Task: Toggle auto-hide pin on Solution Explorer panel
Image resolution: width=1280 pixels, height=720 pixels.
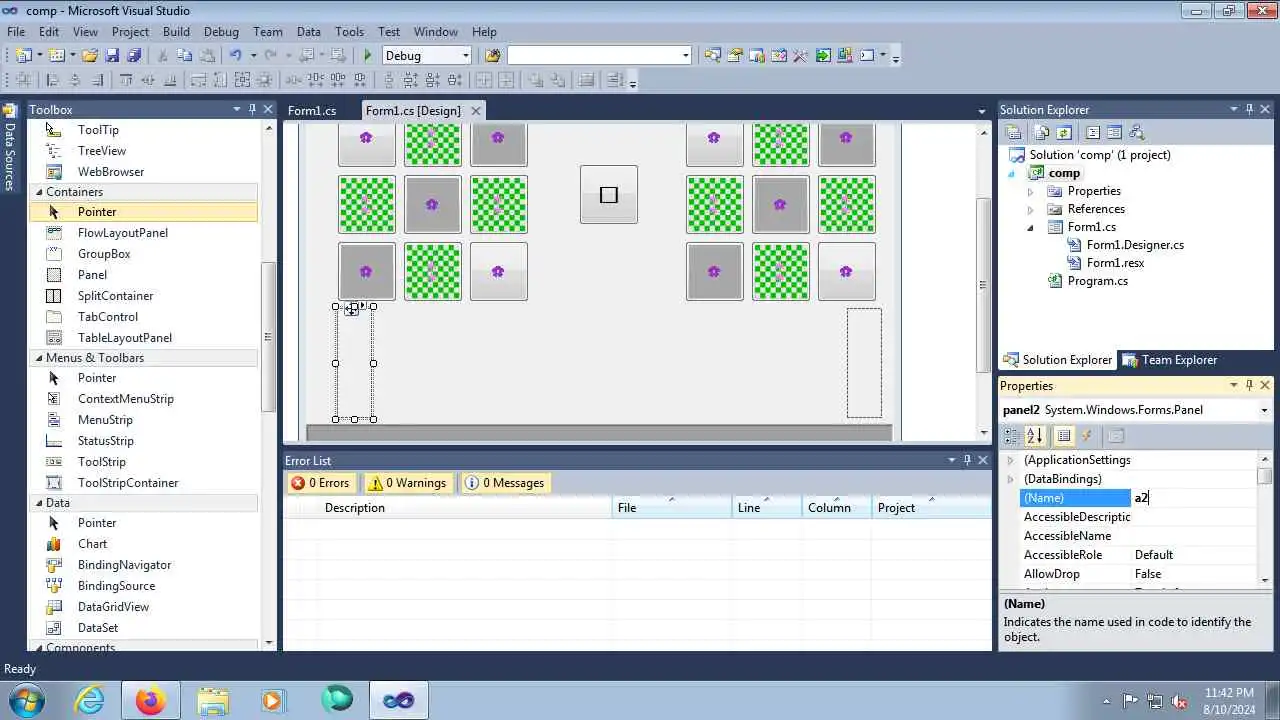Action: 1249,109
